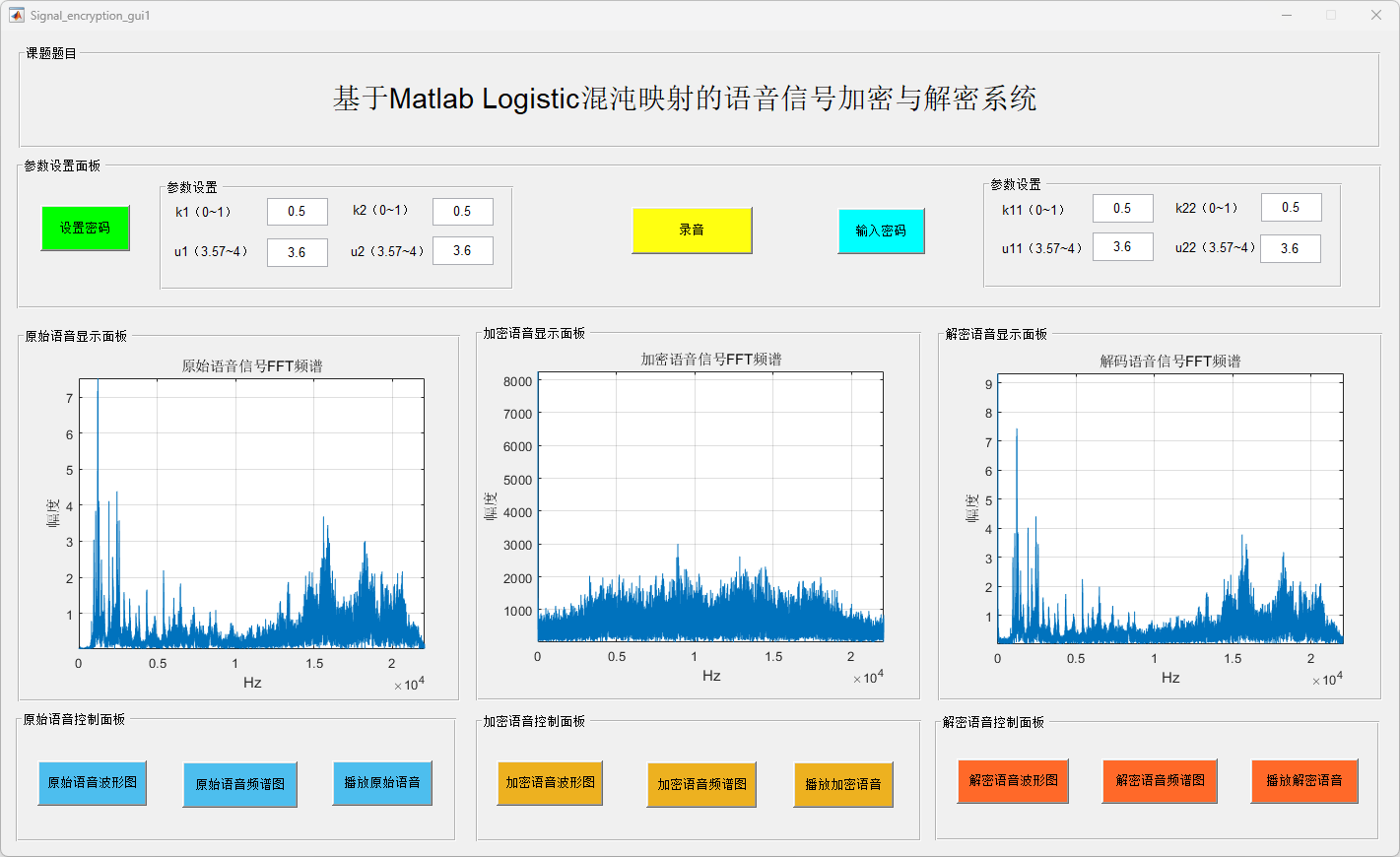
Task: Open the 加密语音波形图 waveform
Action: click(x=550, y=783)
